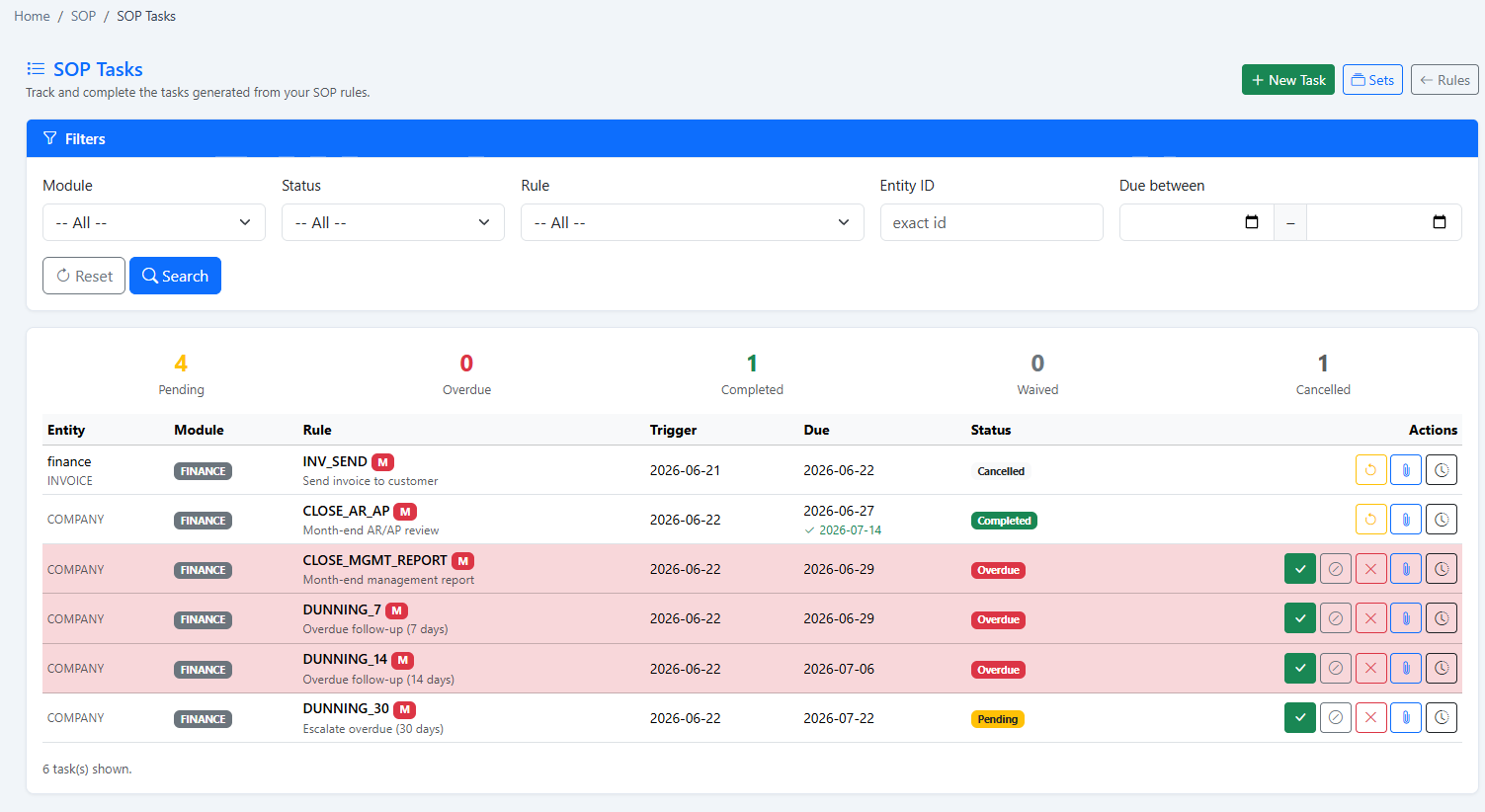The width and height of the screenshot is (1485, 812).
Task: Click the Cancelled status badge
Action: pyautogui.click(x=1001, y=471)
